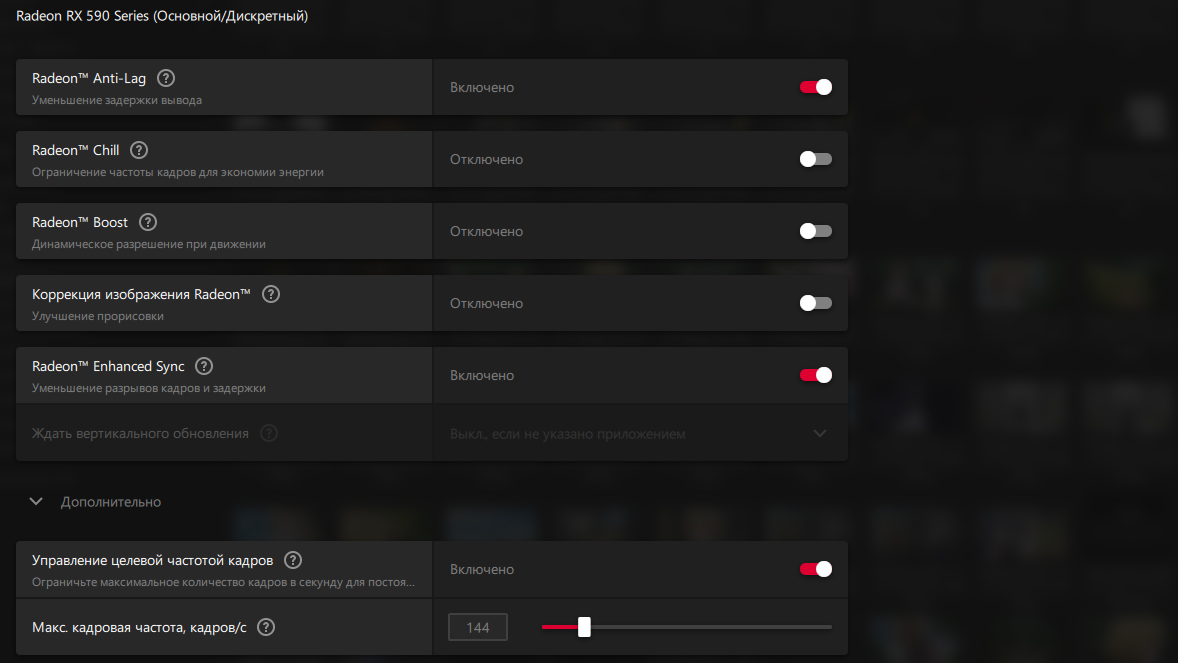Open help for Коррекция изображения Radeon
The width and height of the screenshot is (1178, 663).
coord(271,295)
